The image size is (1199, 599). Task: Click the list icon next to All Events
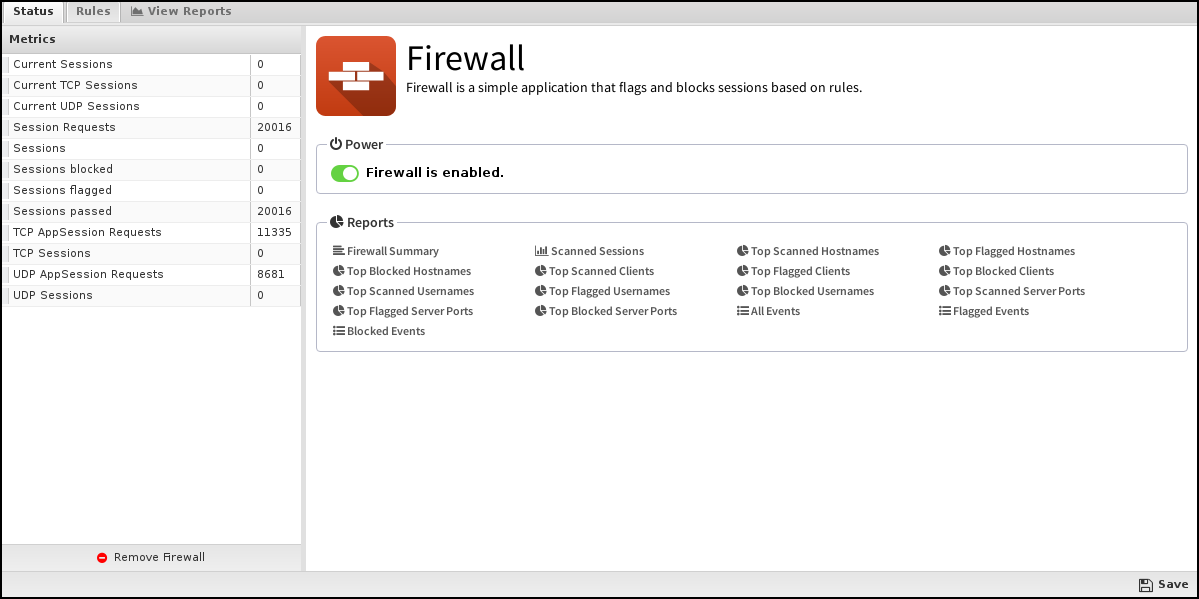(741, 311)
